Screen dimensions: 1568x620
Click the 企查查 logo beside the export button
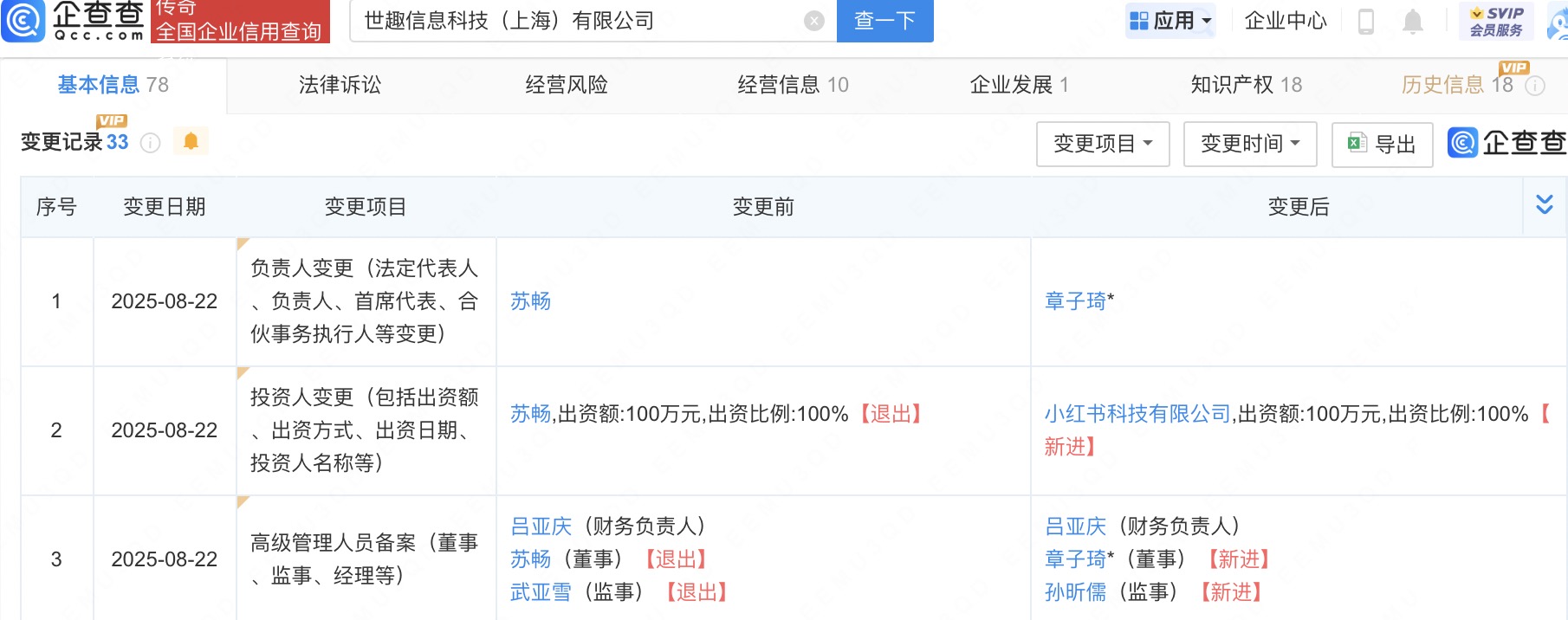point(1506,143)
